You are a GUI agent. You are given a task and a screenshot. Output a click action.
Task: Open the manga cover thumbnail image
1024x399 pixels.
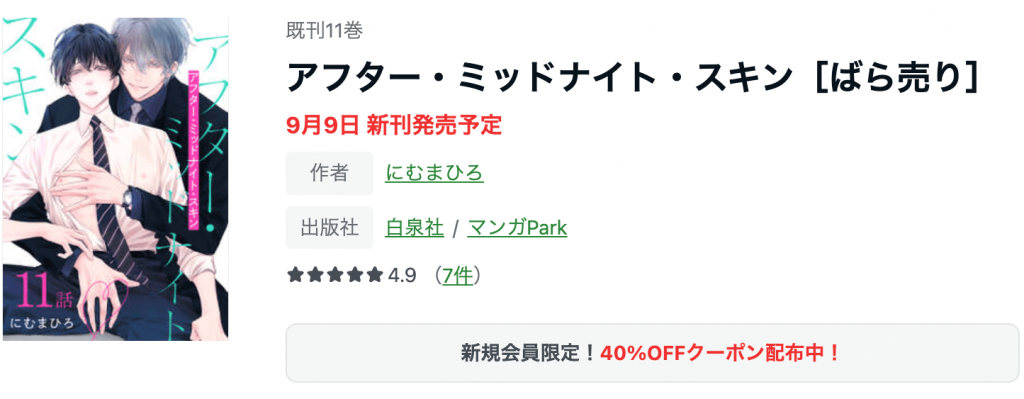[116, 179]
